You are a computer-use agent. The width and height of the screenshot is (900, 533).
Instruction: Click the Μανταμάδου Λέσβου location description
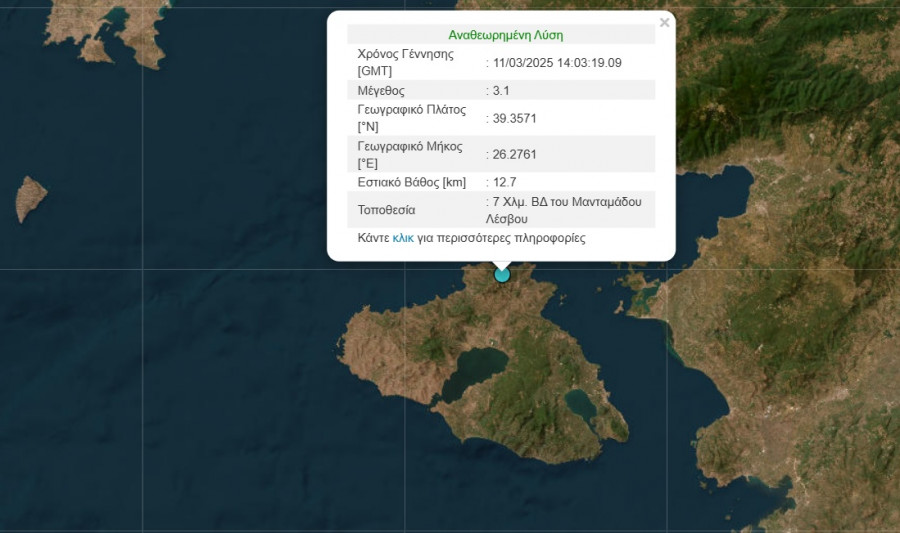pos(567,210)
